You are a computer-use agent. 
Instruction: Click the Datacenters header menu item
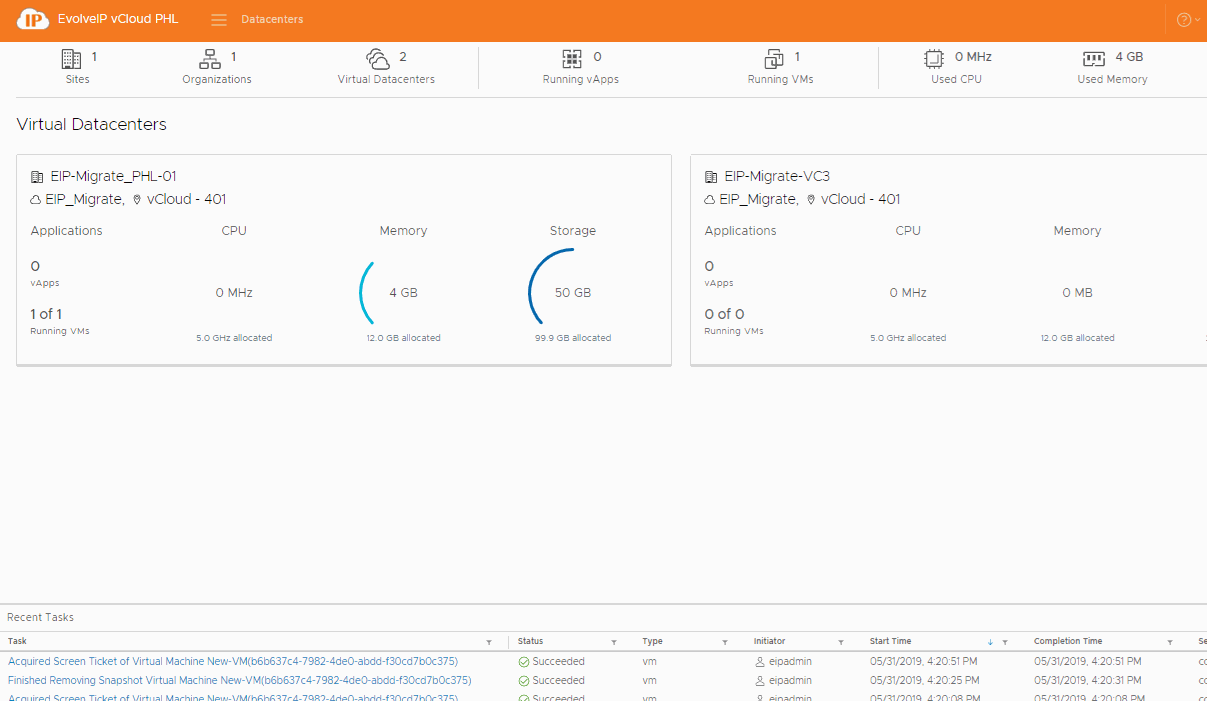pos(272,20)
